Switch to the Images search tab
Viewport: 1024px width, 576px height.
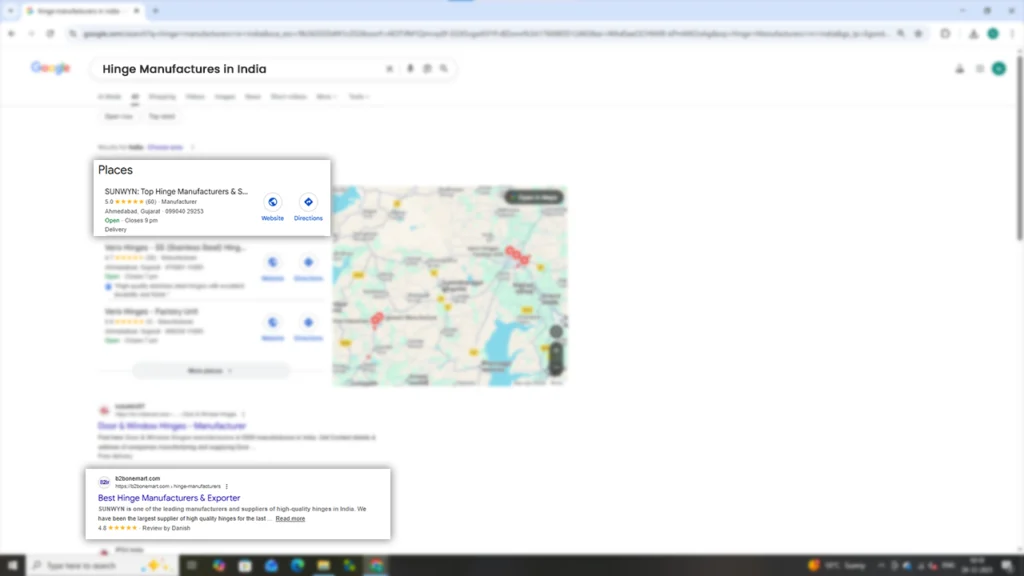coord(224,96)
